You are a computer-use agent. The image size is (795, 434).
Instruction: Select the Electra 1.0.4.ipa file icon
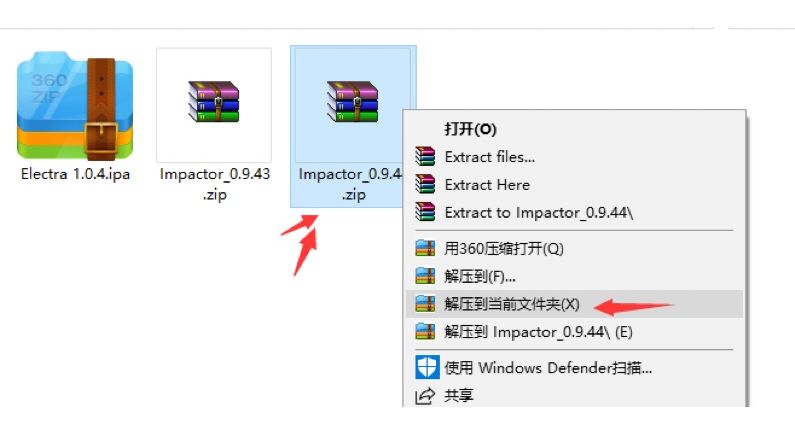(75, 106)
